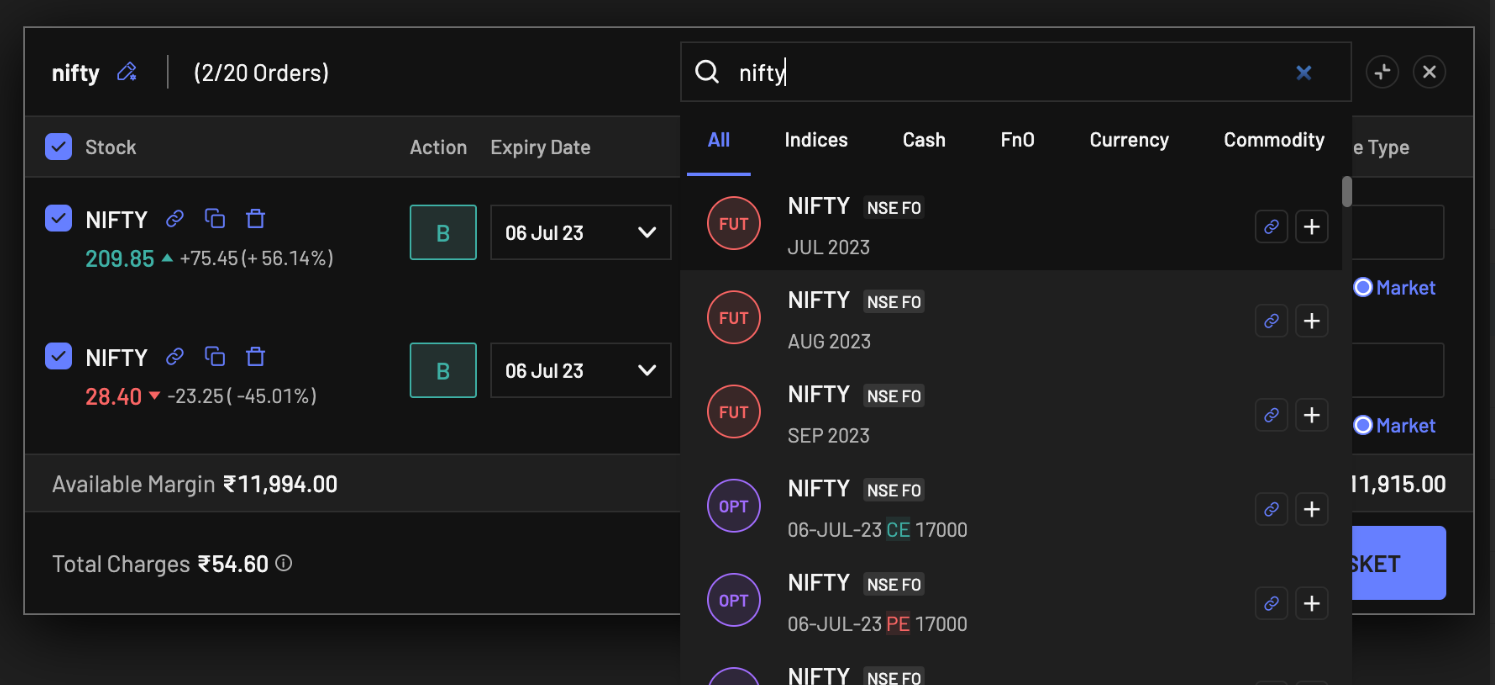Click the nifty search input field
Viewport: 1495px width, 685px height.
(1000, 72)
